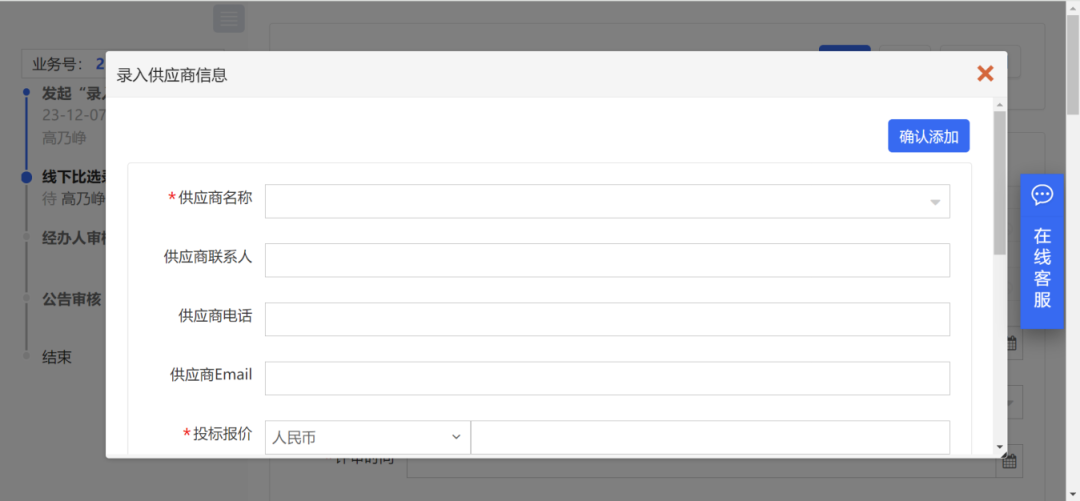Screen dimensions: 1080x501
Task: Click the hamburger menu icon at top
Action: pos(229,18)
